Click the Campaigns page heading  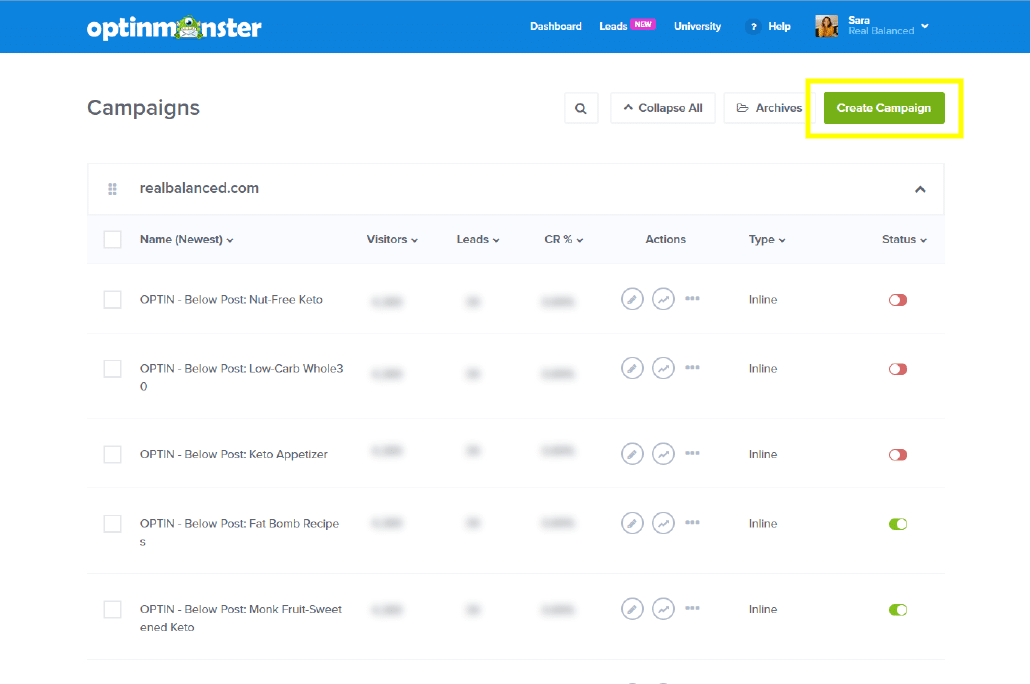(143, 108)
